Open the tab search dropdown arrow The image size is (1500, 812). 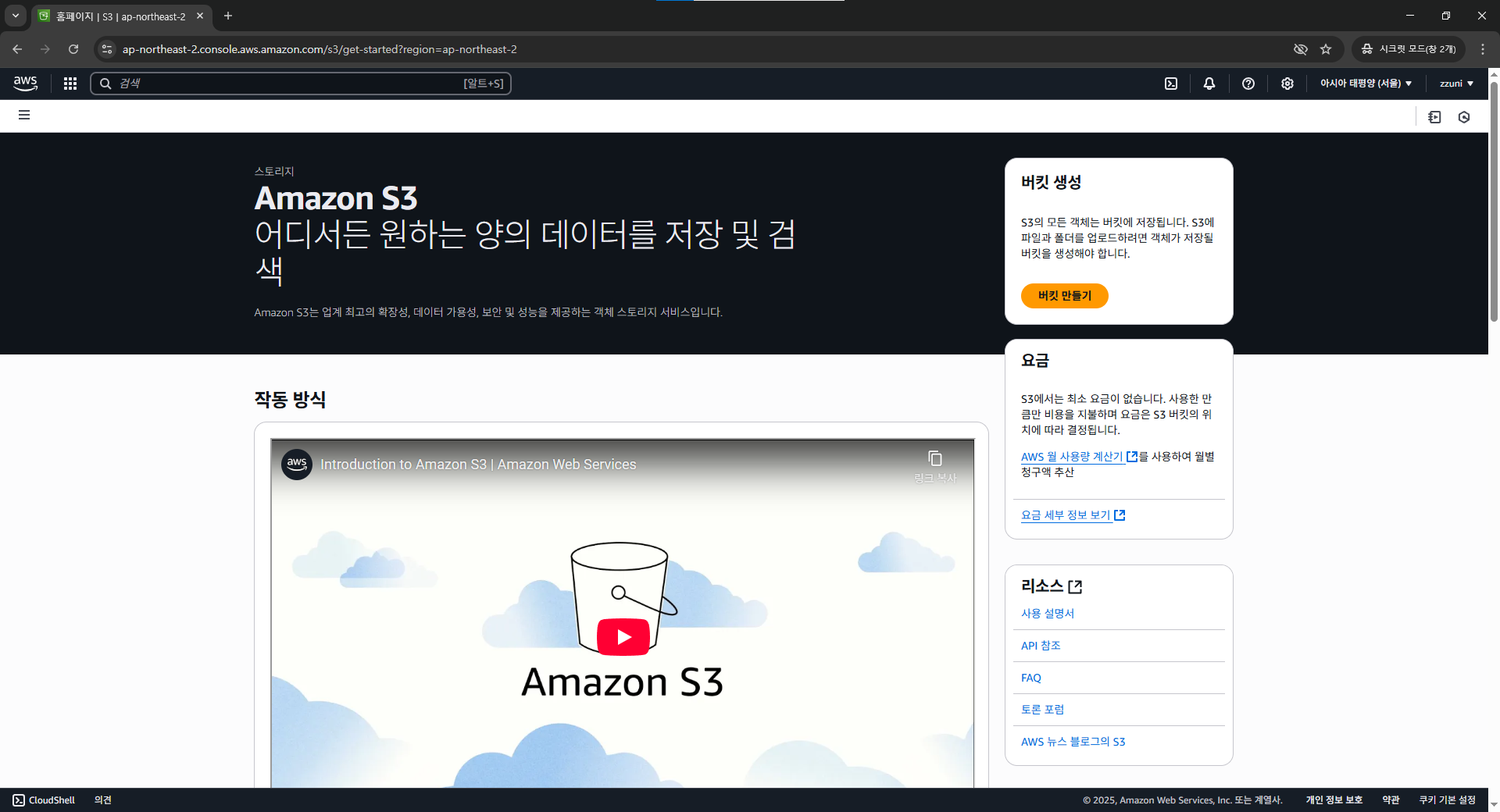click(x=15, y=16)
